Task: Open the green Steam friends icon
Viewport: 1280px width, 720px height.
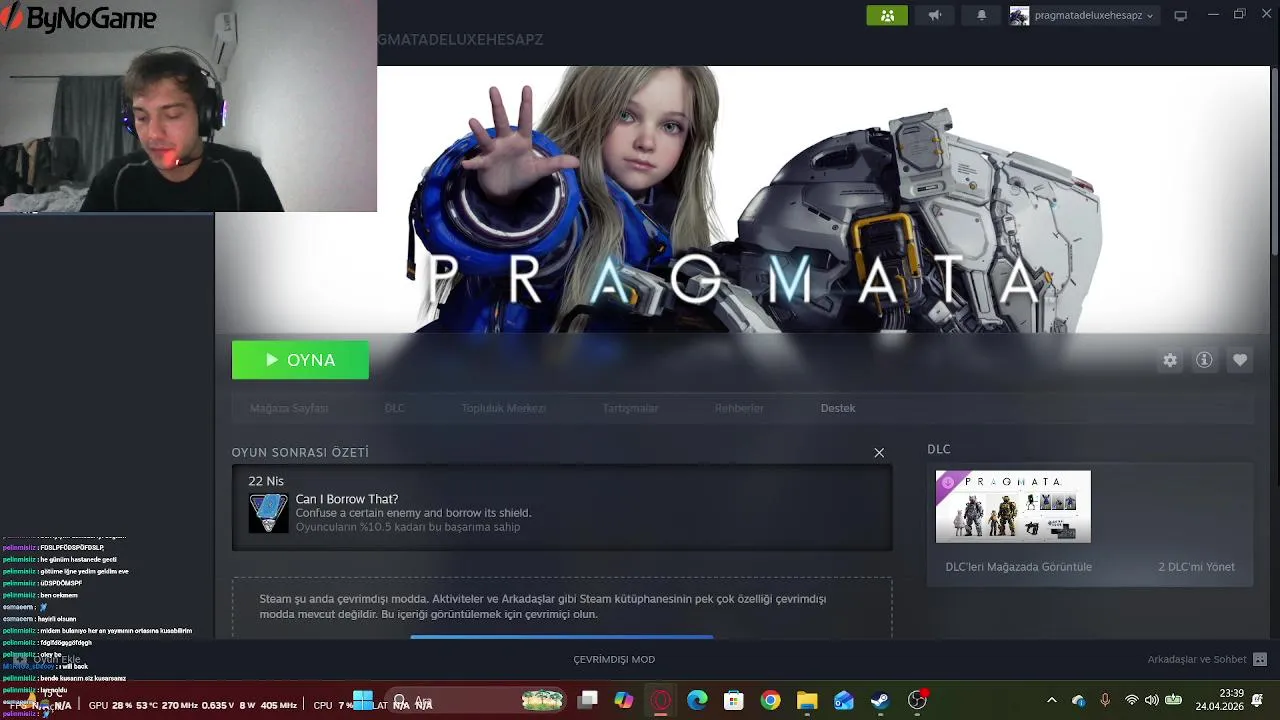Action: [x=887, y=15]
